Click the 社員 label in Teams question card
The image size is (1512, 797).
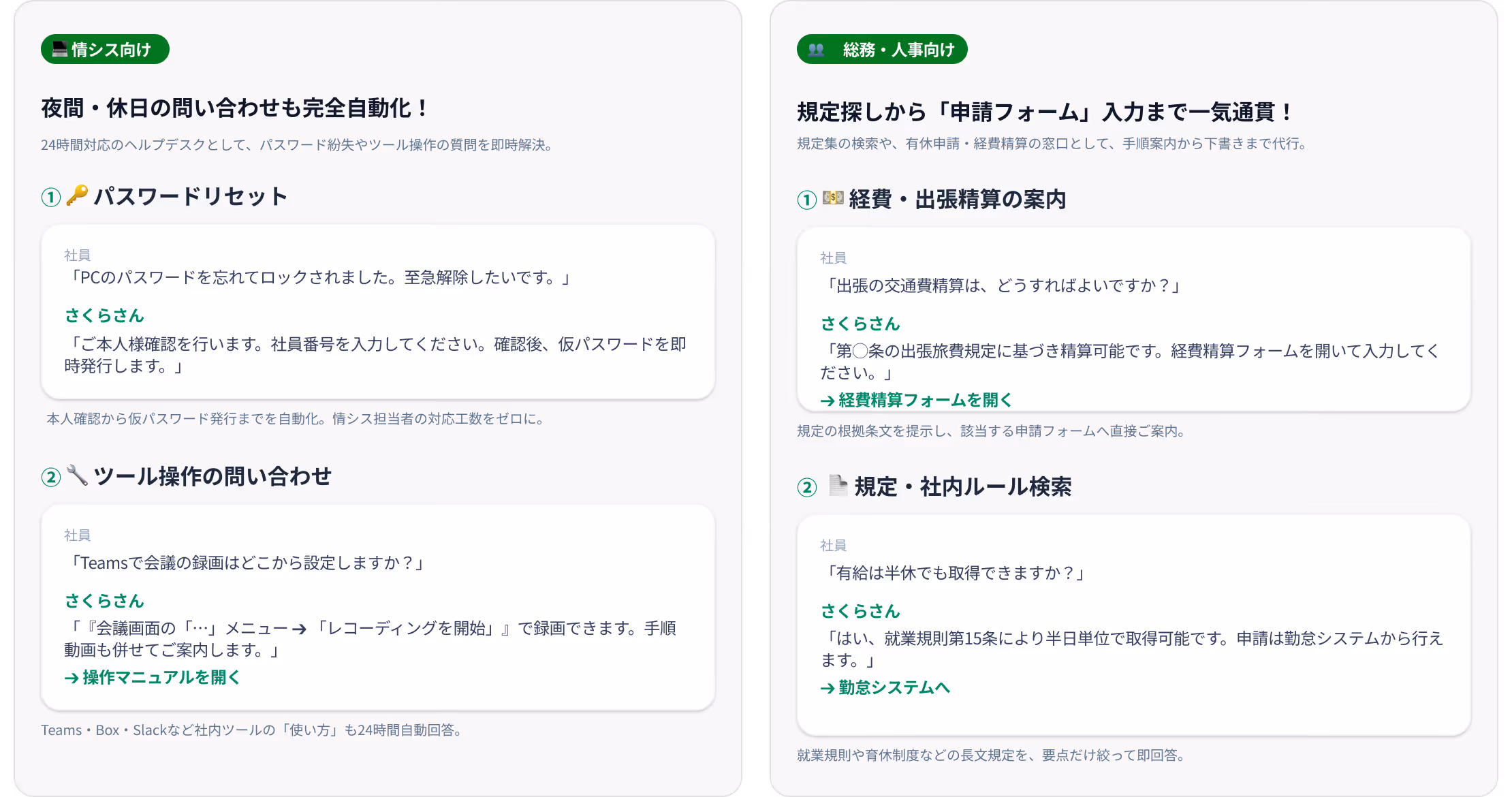point(78,535)
